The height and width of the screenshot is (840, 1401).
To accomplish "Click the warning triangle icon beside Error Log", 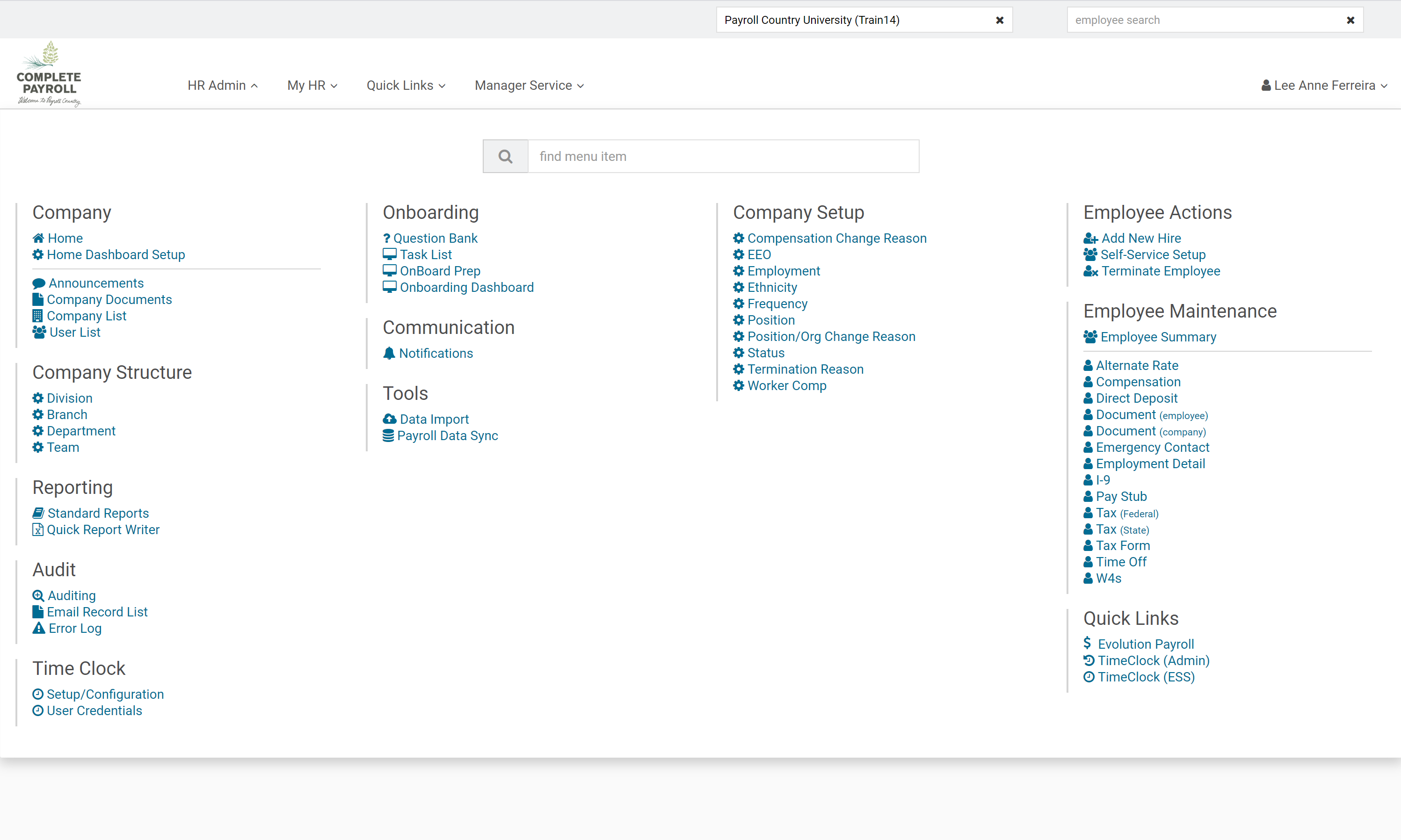I will tap(39, 628).
